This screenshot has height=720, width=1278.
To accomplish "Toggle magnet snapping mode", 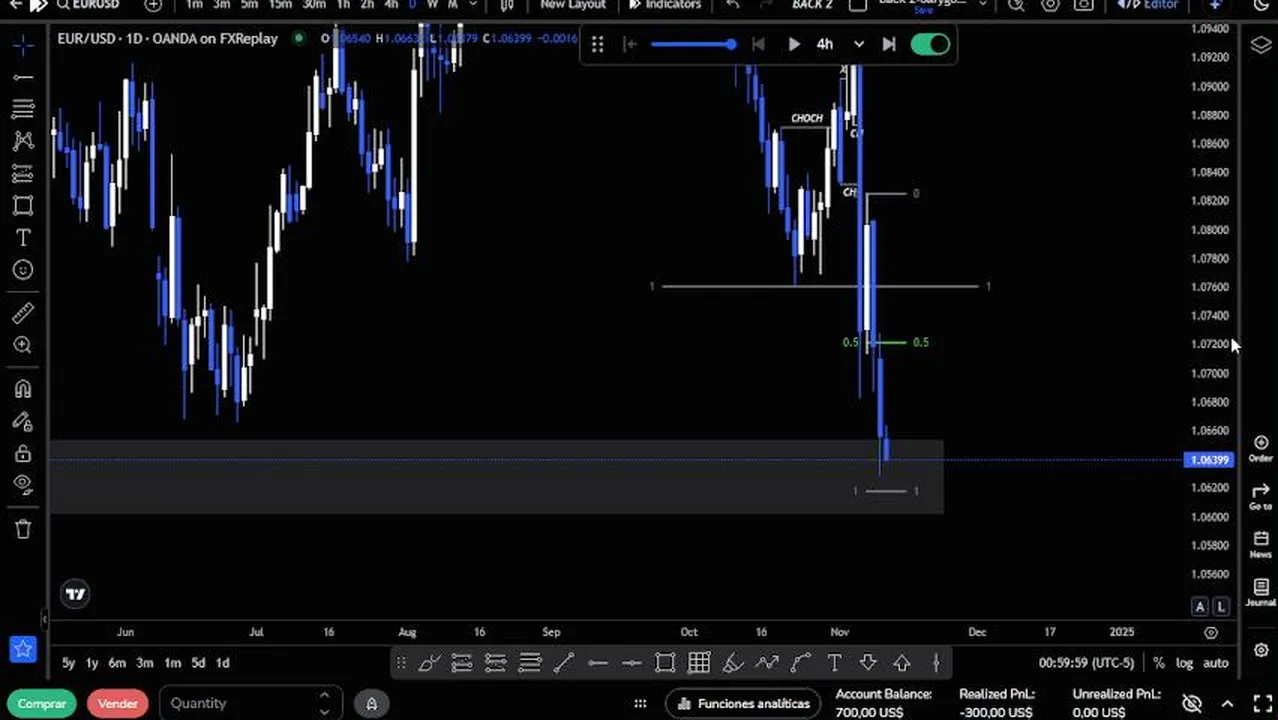I will [x=23, y=389].
